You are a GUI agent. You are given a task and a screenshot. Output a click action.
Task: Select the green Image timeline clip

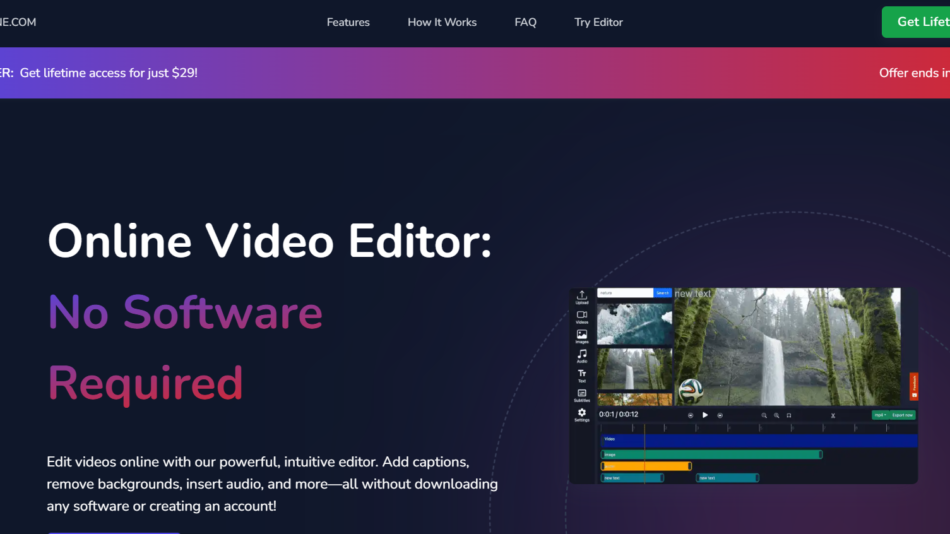711,455
